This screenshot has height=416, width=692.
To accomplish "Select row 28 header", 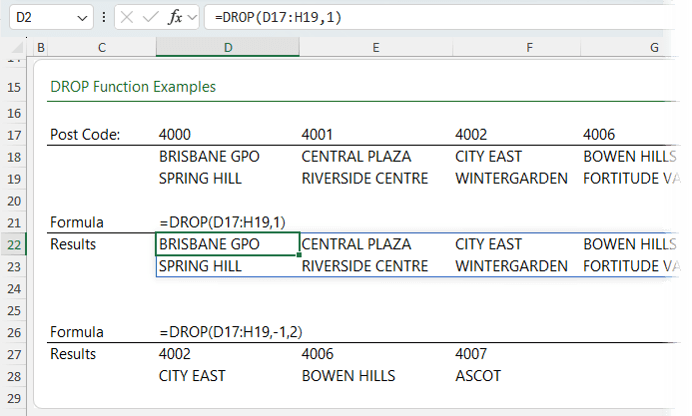I will pos(14,376).
